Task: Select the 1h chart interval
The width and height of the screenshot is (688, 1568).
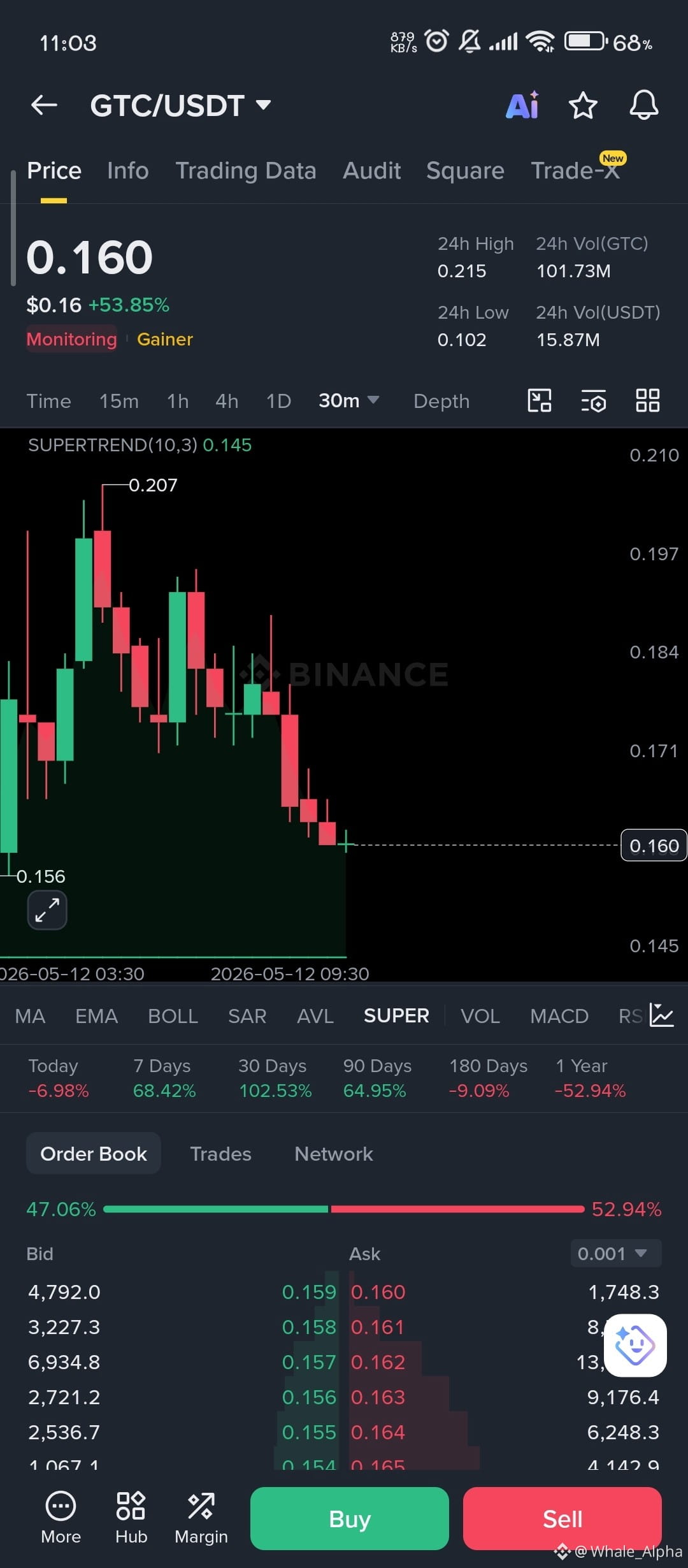Action: coord(178,401)
